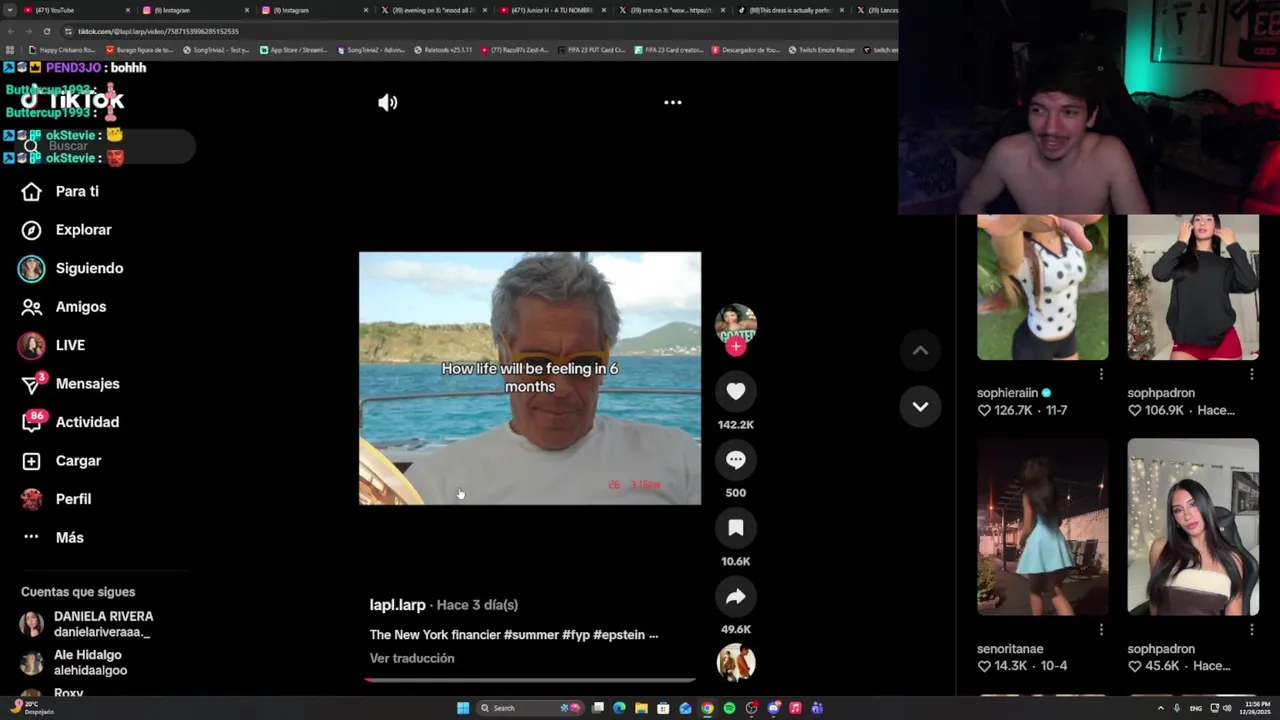Viewport: 1280px width, 720px height.
Task: Reload the page with the refresh button
Action: (46, 31)
